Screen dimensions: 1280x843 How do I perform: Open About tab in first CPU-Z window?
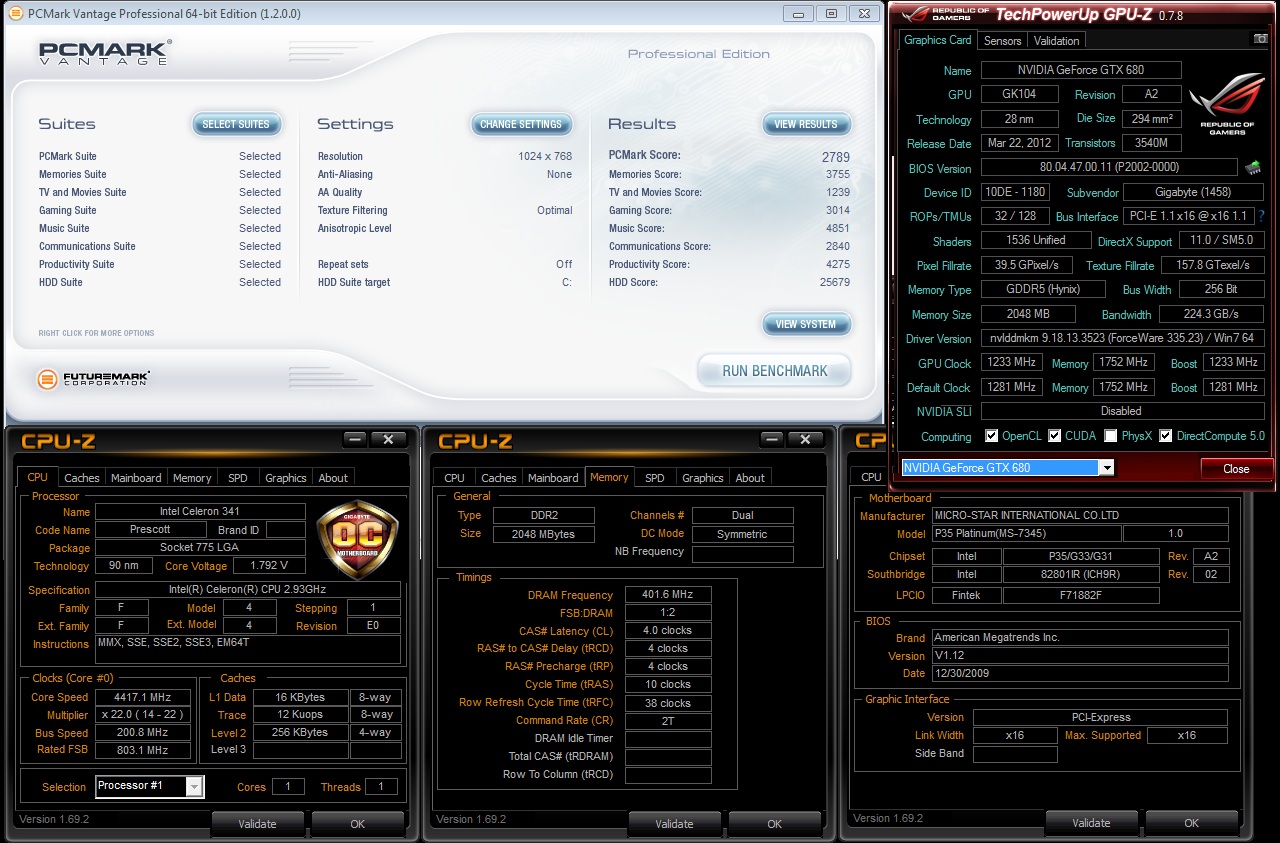pyautogui.click(x=333, y=478)
